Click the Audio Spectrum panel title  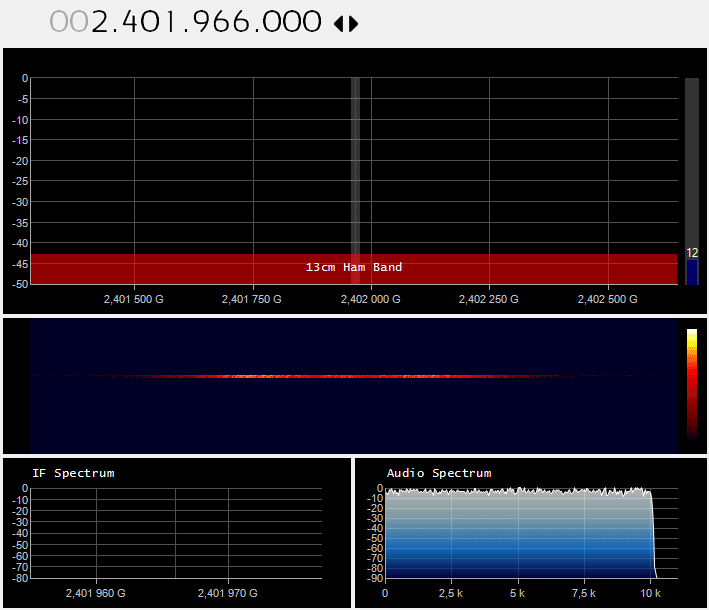click(439, 473)
